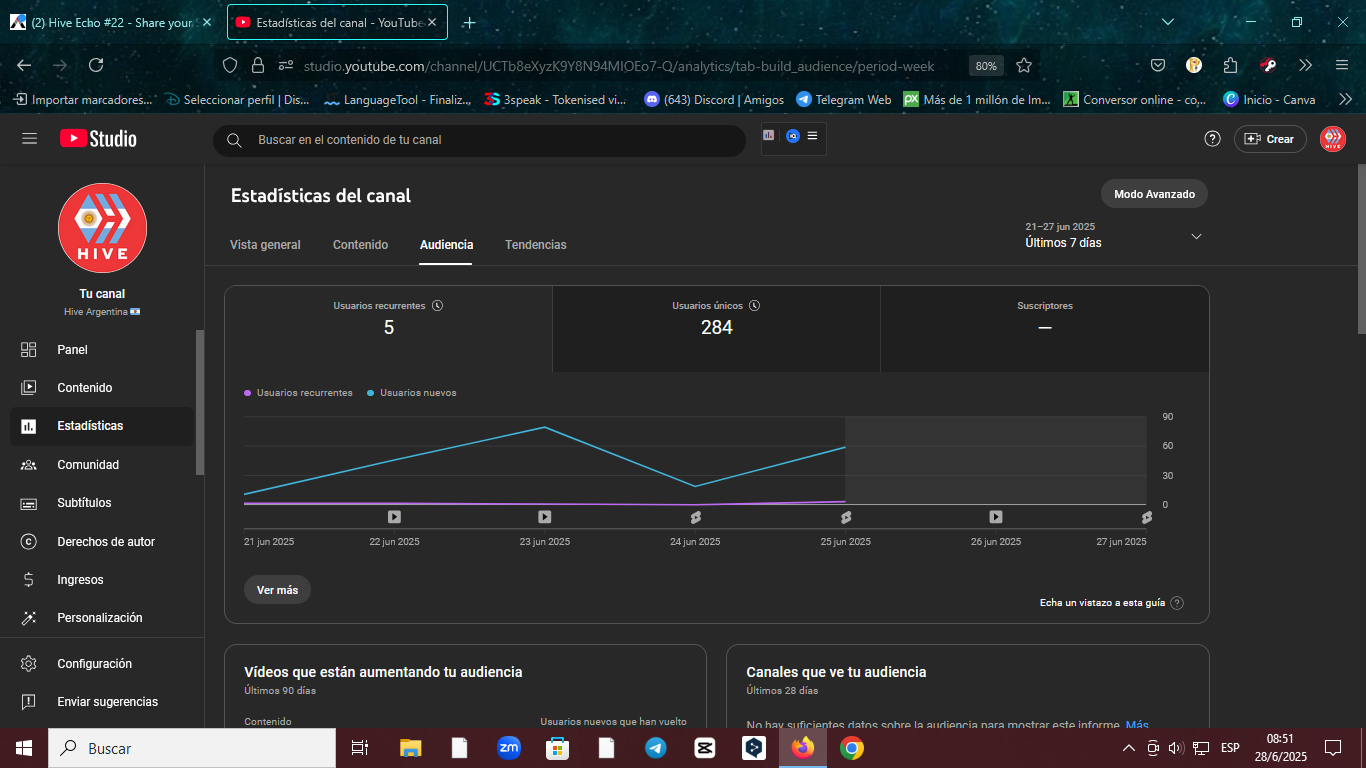1366x768 pixels.
Task: Open Telegram from the Windows taskbar
Action: 656,748
